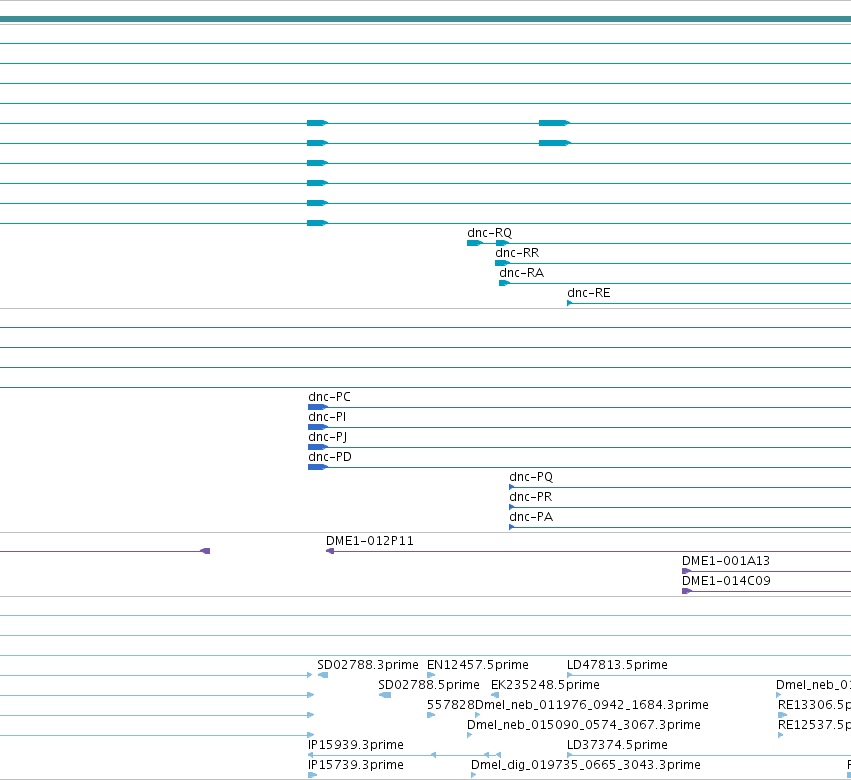This screenshot has height=780, width=851.
Task: Select the dnc-RQ transcript label
Action: (x=489, y=233)
